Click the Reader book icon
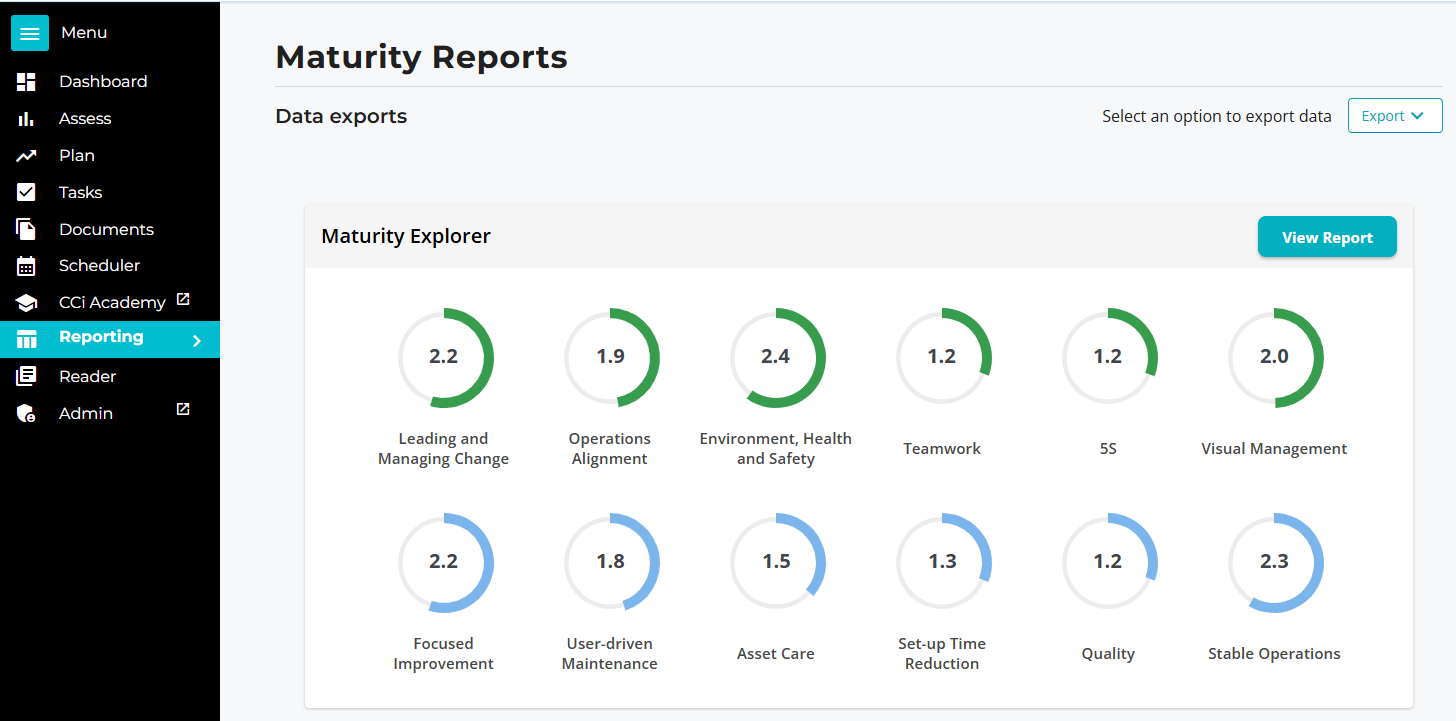 click(x=27, y=376)
